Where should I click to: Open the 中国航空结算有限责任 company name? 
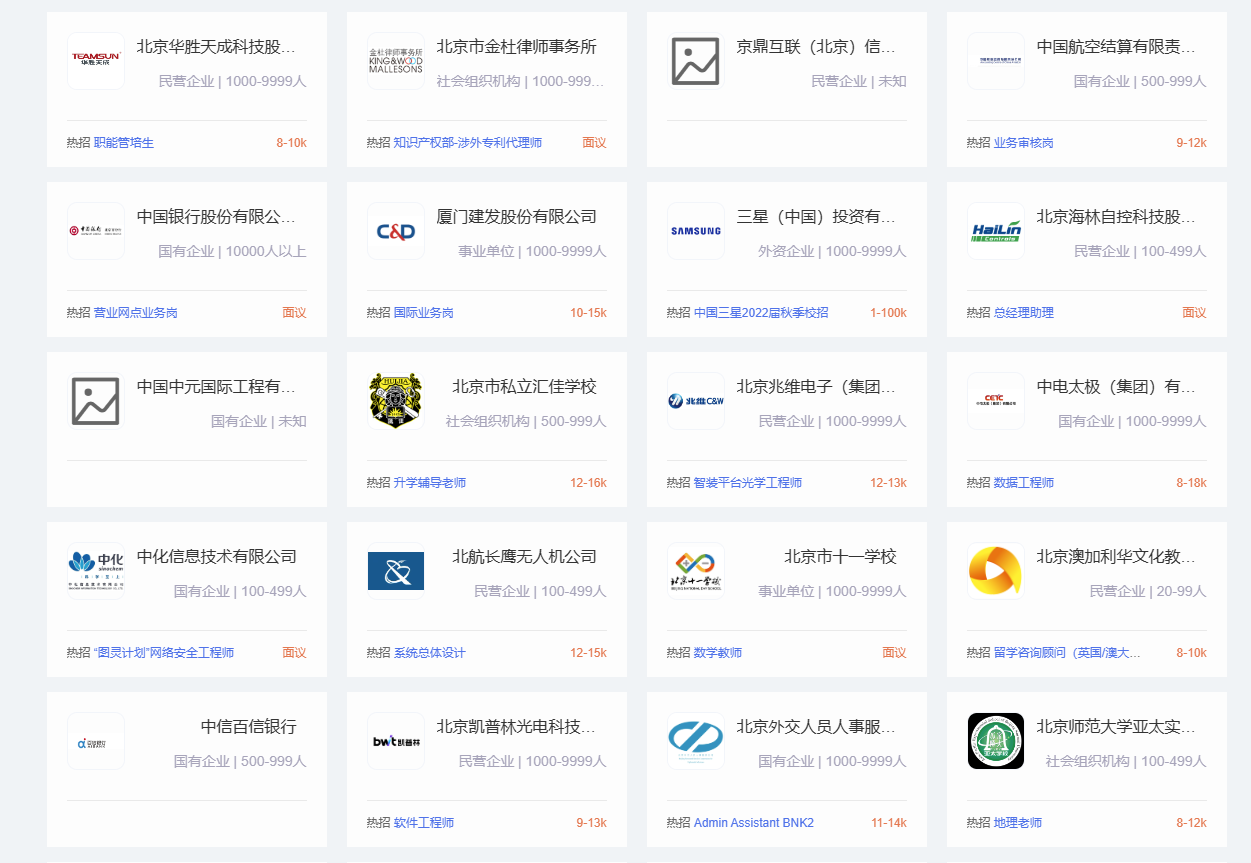pyautogui.click(x=1116, y=47)
